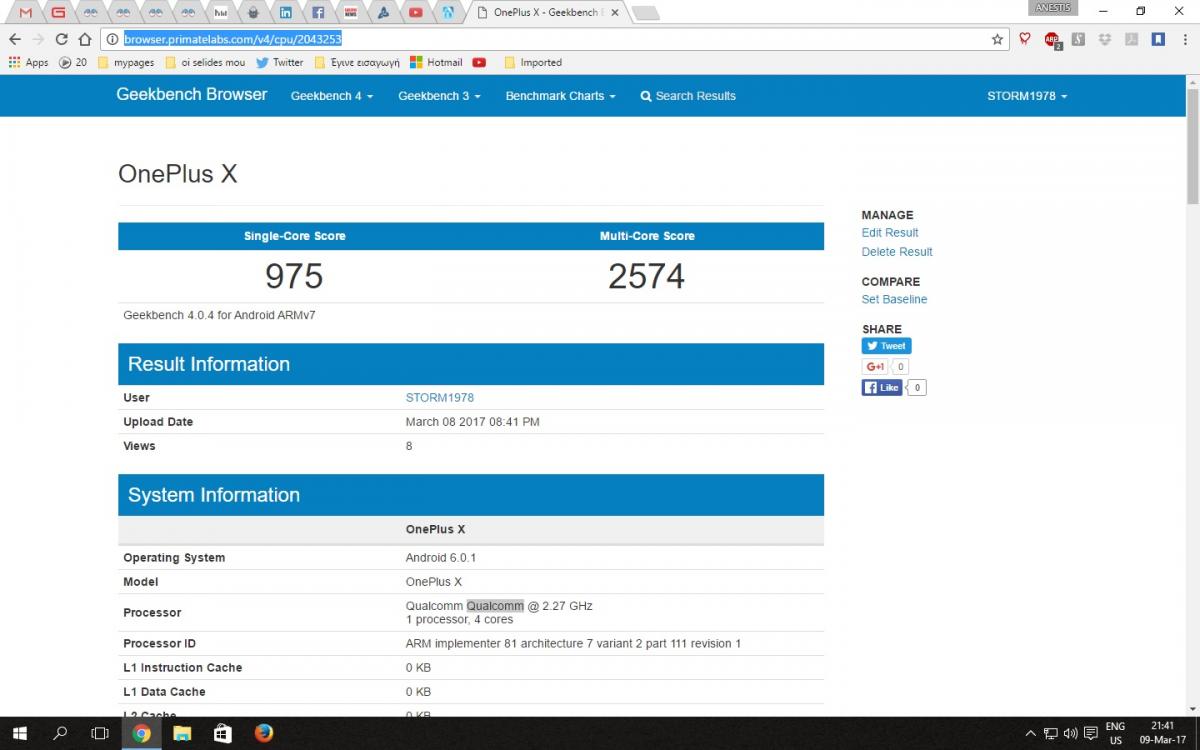Click the ANESTIS Chrome profile button

tap(1053, 8)
